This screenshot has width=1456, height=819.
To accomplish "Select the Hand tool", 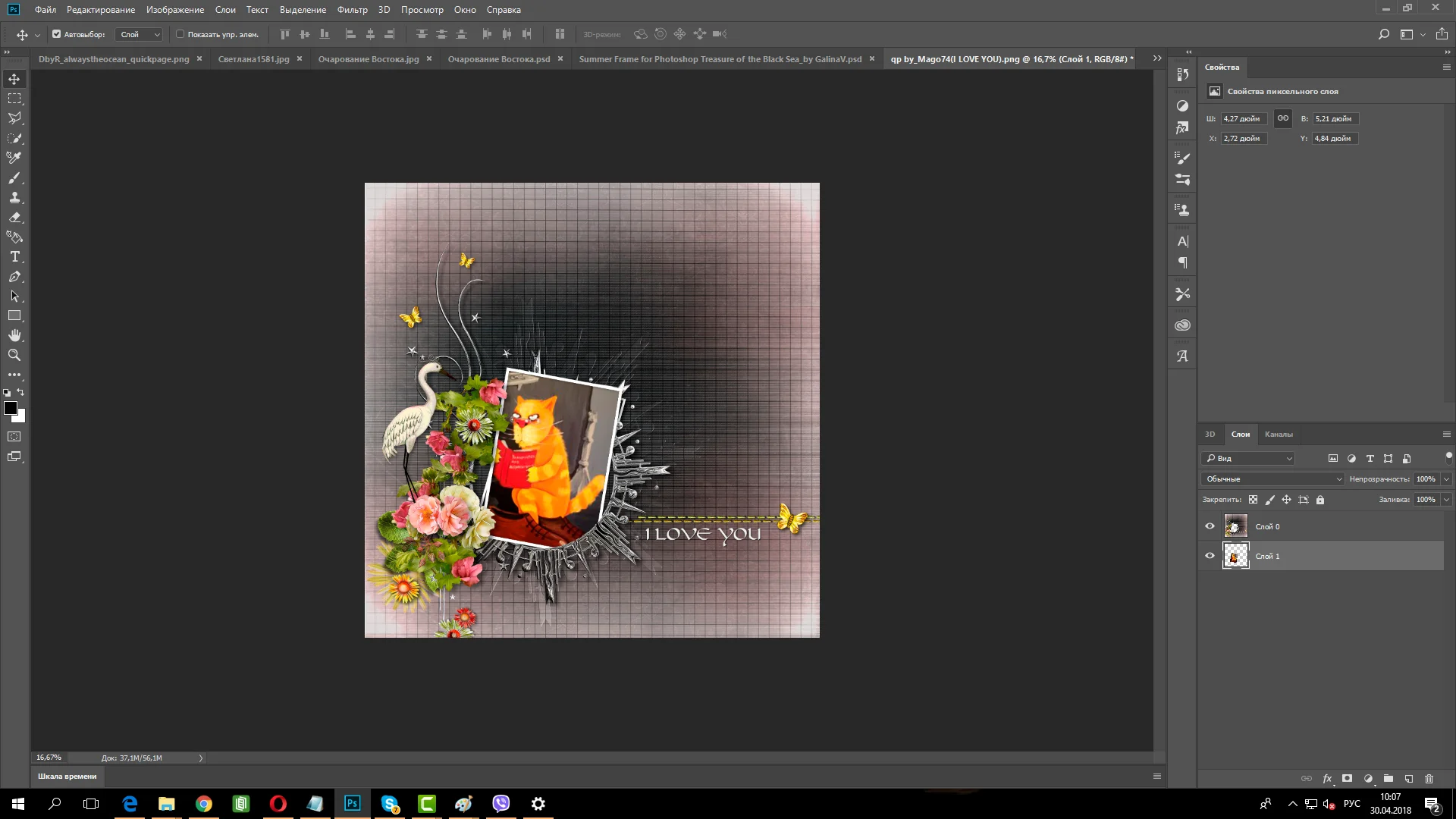I will coord(14,335).
